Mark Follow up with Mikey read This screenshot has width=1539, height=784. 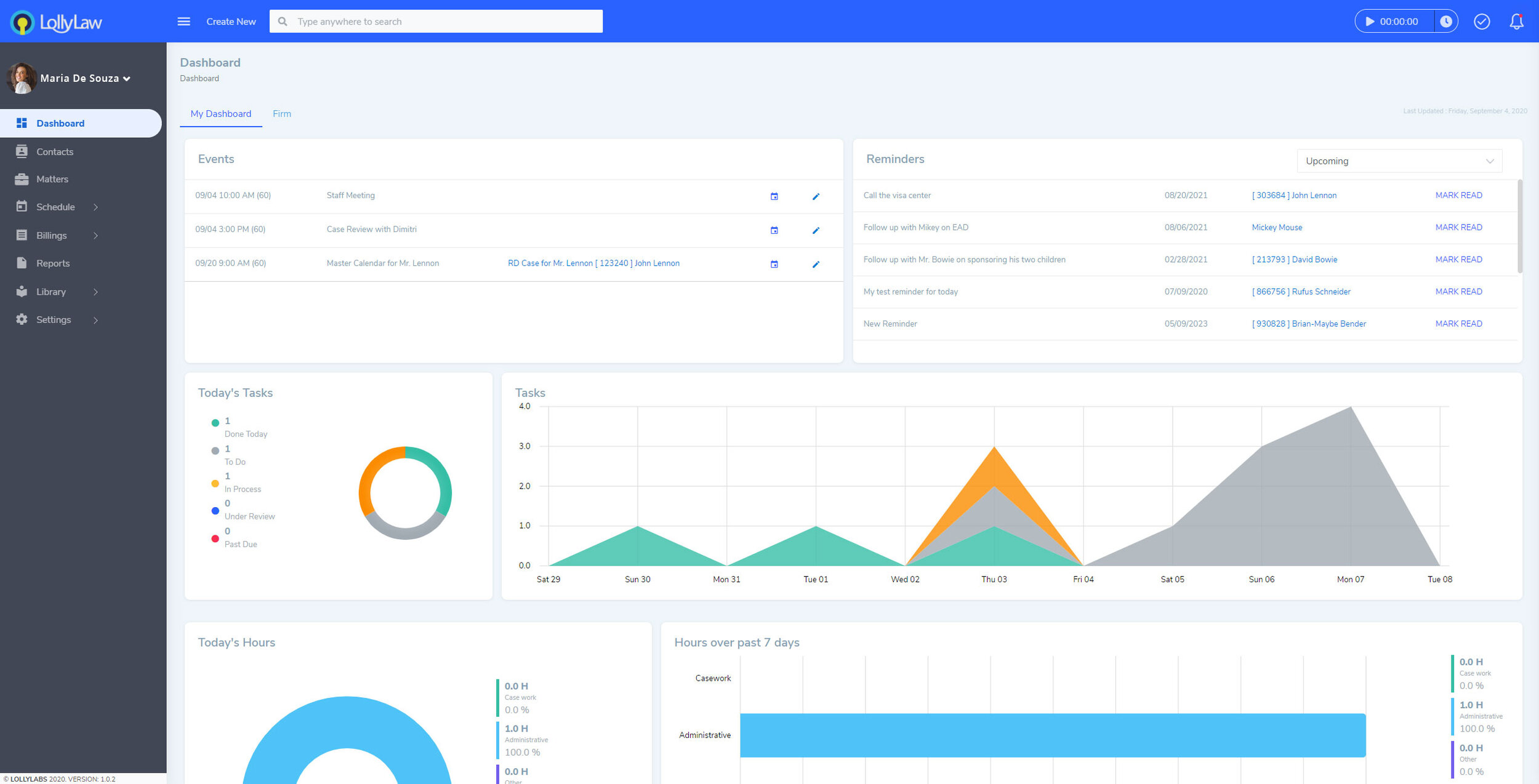point(1458,227)
